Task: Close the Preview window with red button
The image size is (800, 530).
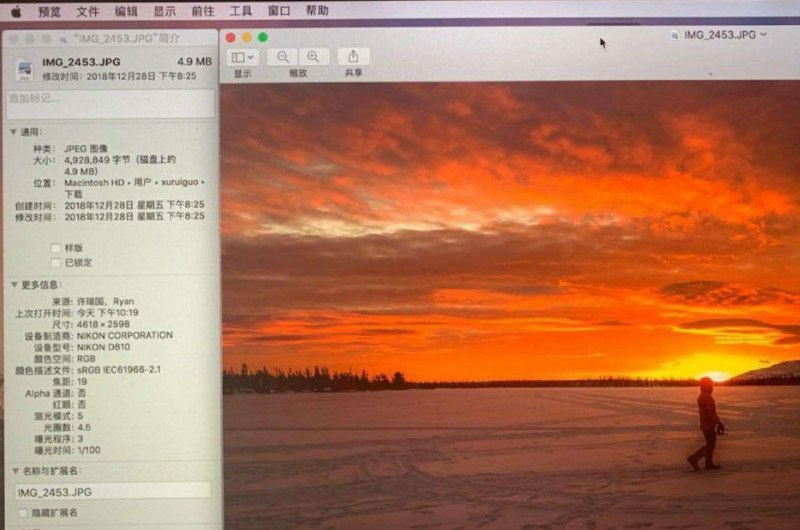Action: click(x=231, y=38)
